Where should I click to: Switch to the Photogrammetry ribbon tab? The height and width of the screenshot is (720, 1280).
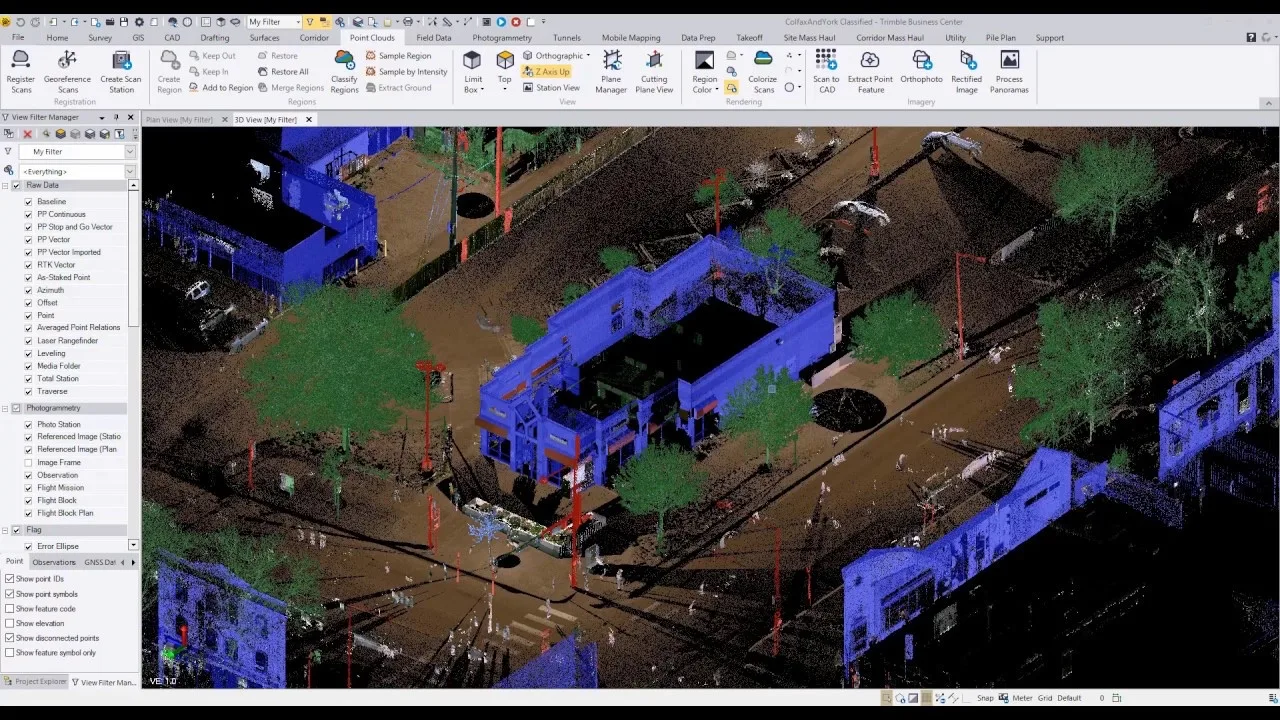pyautogui.click(x=502, y=38)
